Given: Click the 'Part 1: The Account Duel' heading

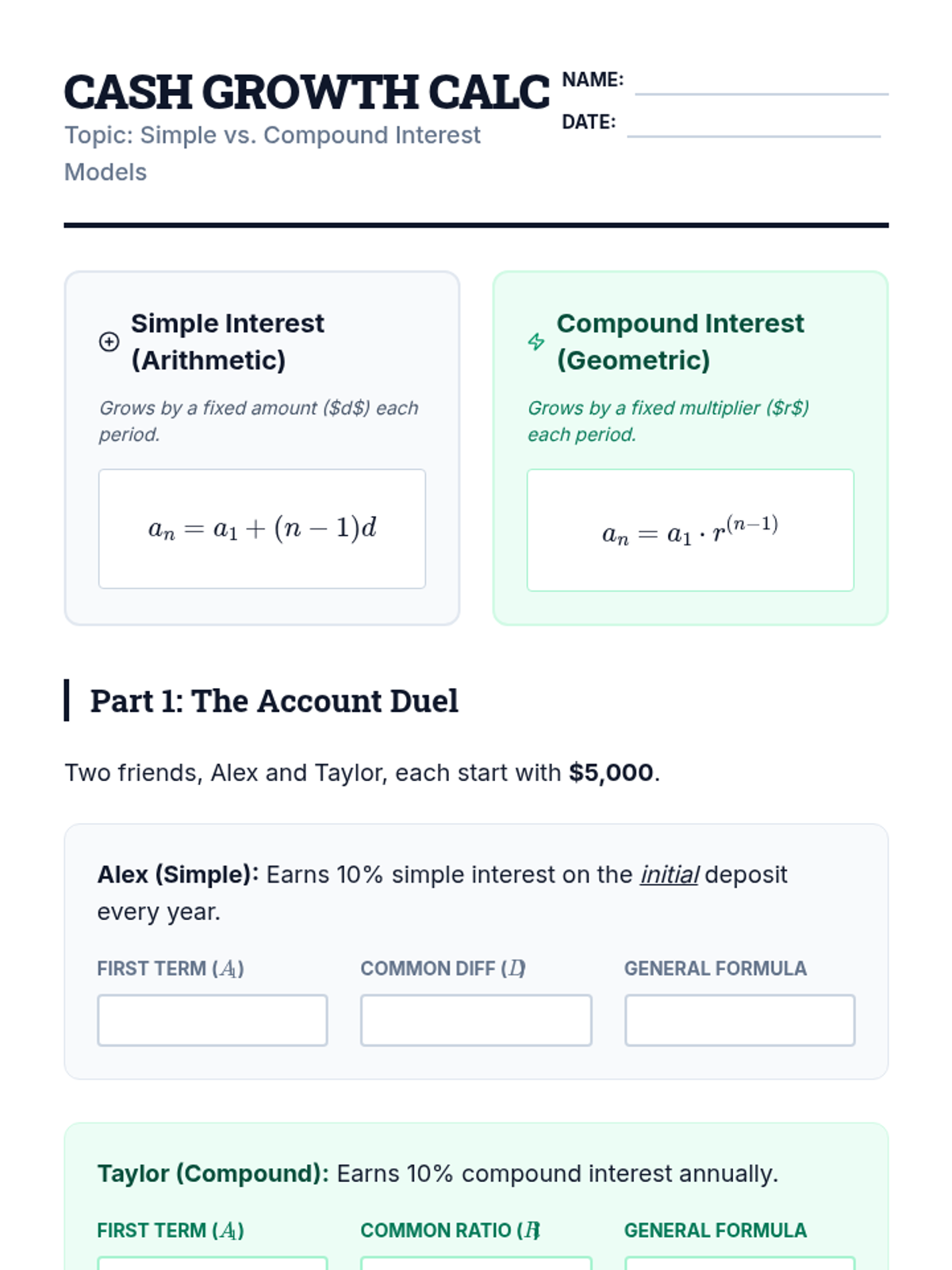Looking at the screenshot, I should point(274,701).
